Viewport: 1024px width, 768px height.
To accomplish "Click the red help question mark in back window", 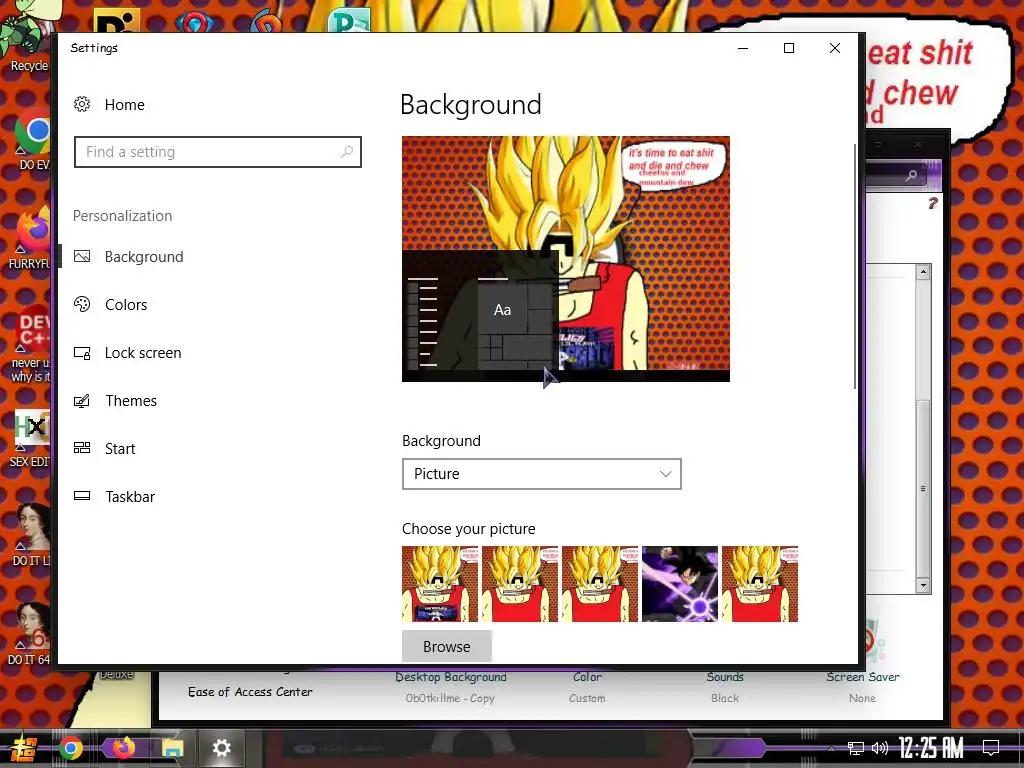I will tap(933, 204).
